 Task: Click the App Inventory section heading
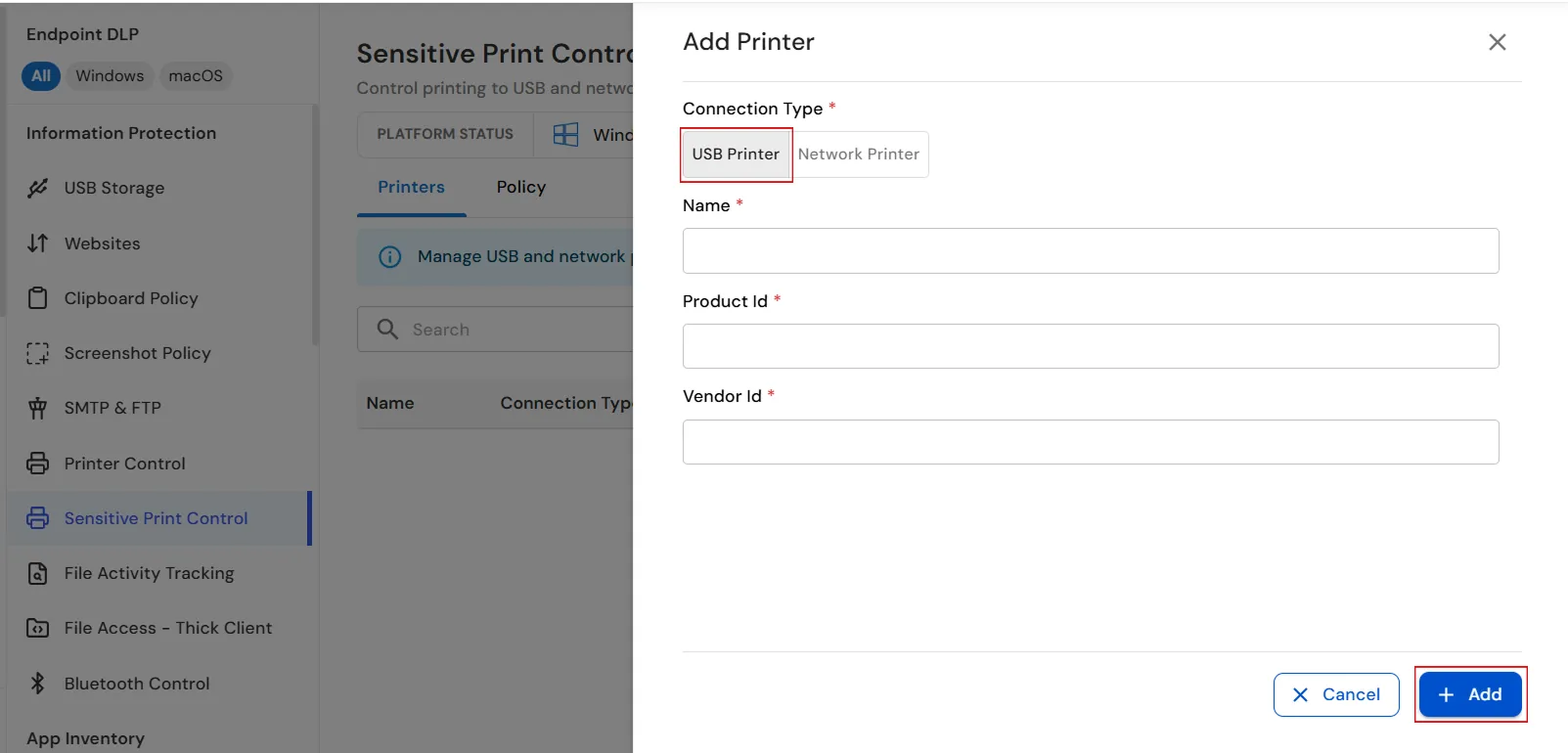click(x=85, y=738)
